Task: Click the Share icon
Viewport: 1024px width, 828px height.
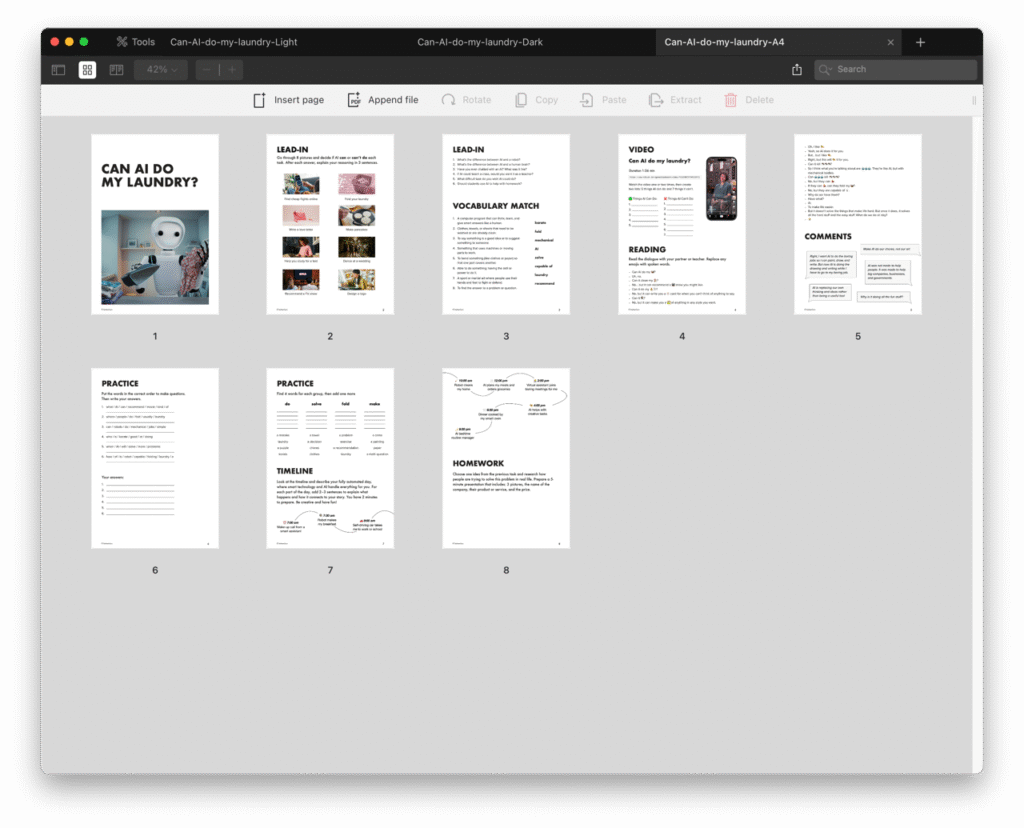Action: (x=797, y=70)
